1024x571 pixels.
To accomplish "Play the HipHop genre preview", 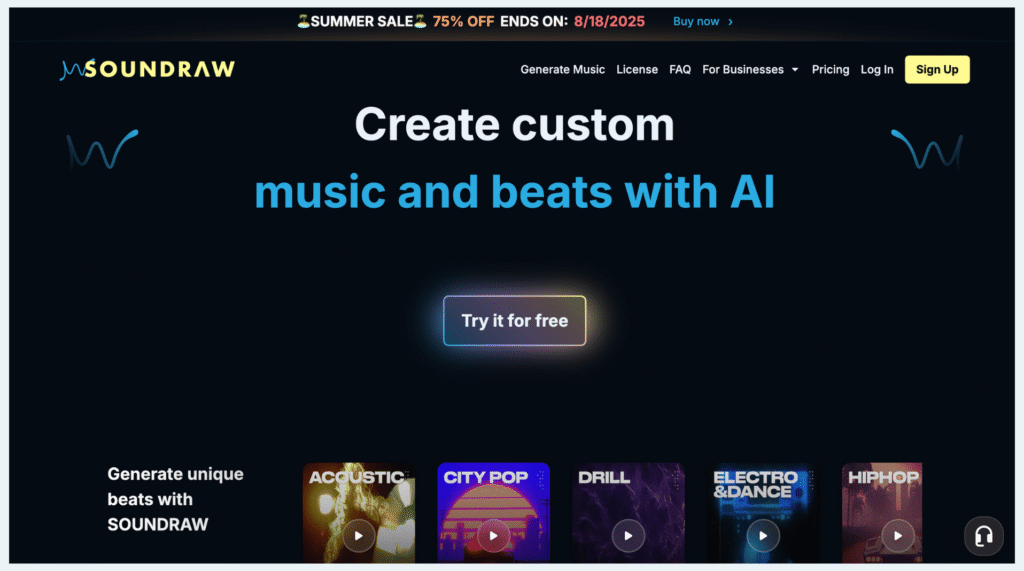I will pos(898,536).
